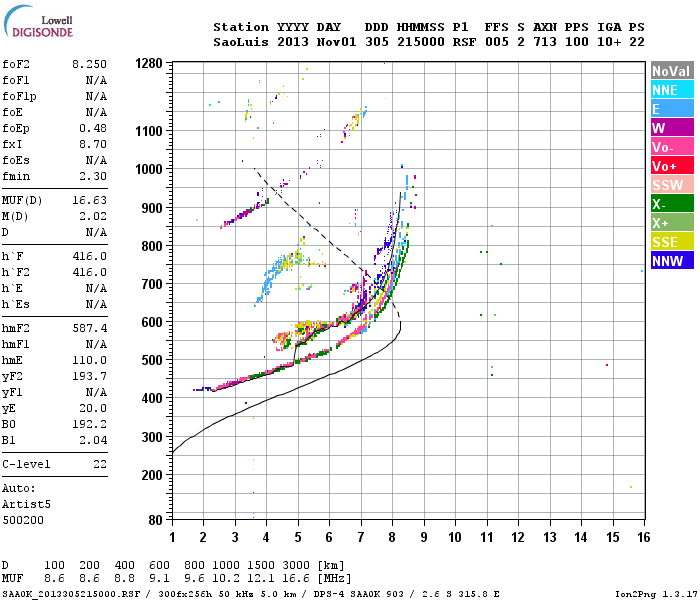Click the foF1 N/A value
This screenshot has width=700, height=600.
pos(96,80)
